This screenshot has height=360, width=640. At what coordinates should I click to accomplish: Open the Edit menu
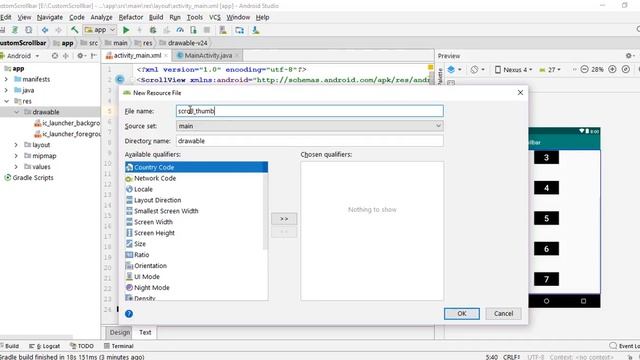pyautogui.click(x=6, y=17)
